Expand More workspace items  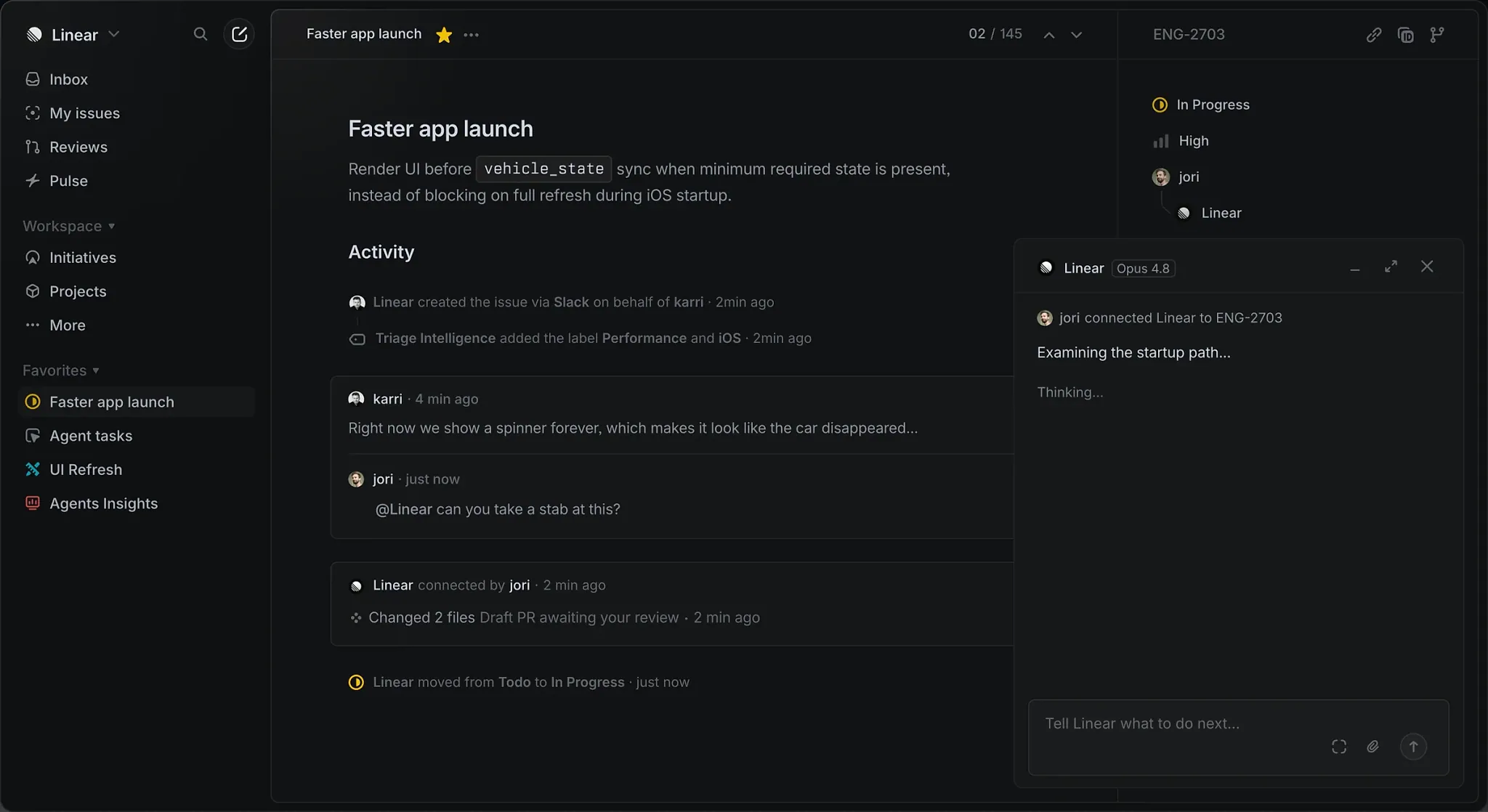pos(137,325)
